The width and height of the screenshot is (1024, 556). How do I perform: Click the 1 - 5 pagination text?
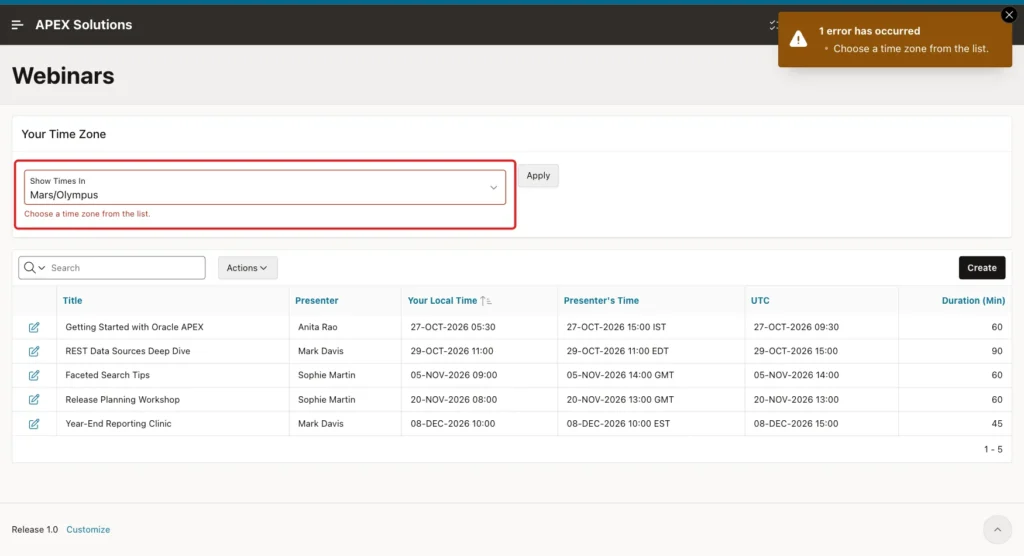click(993, 450)
